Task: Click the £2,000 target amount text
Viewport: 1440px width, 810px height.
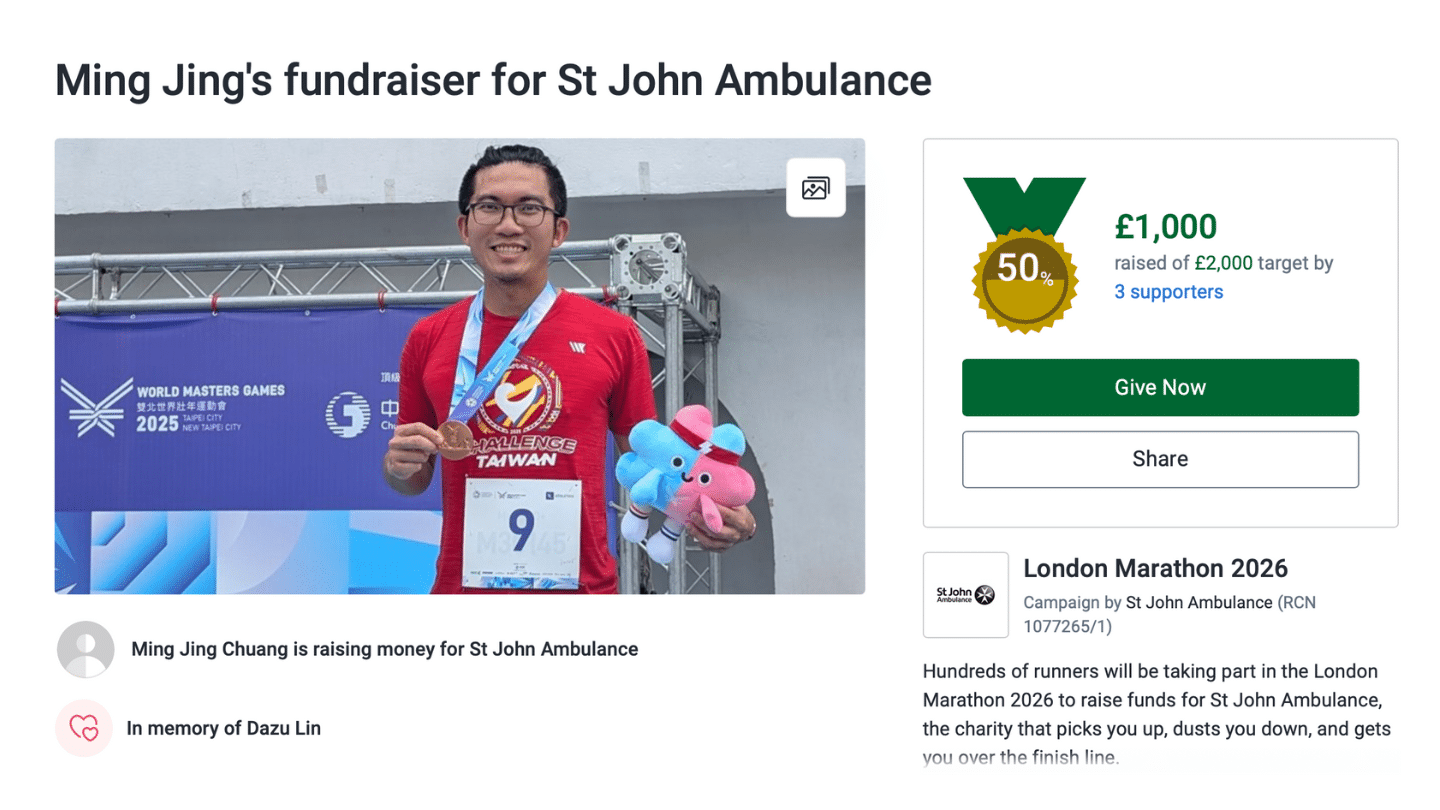Action: pyautogui.click(x=1223, y=263)
